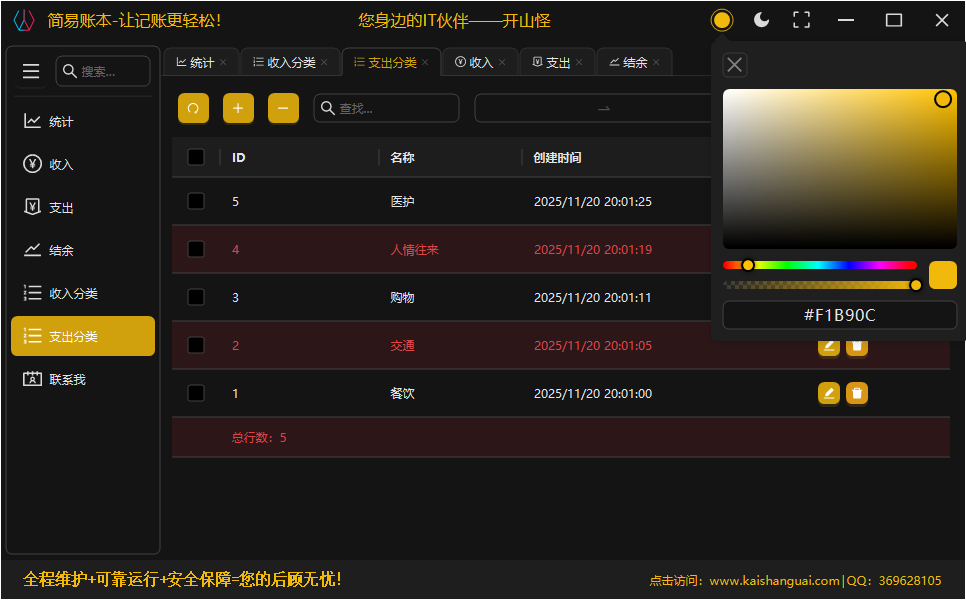The width and height of the screenshot is (966, 600).
Task: Toggle dark mode moon icon
Action: [x=761, y=20]
